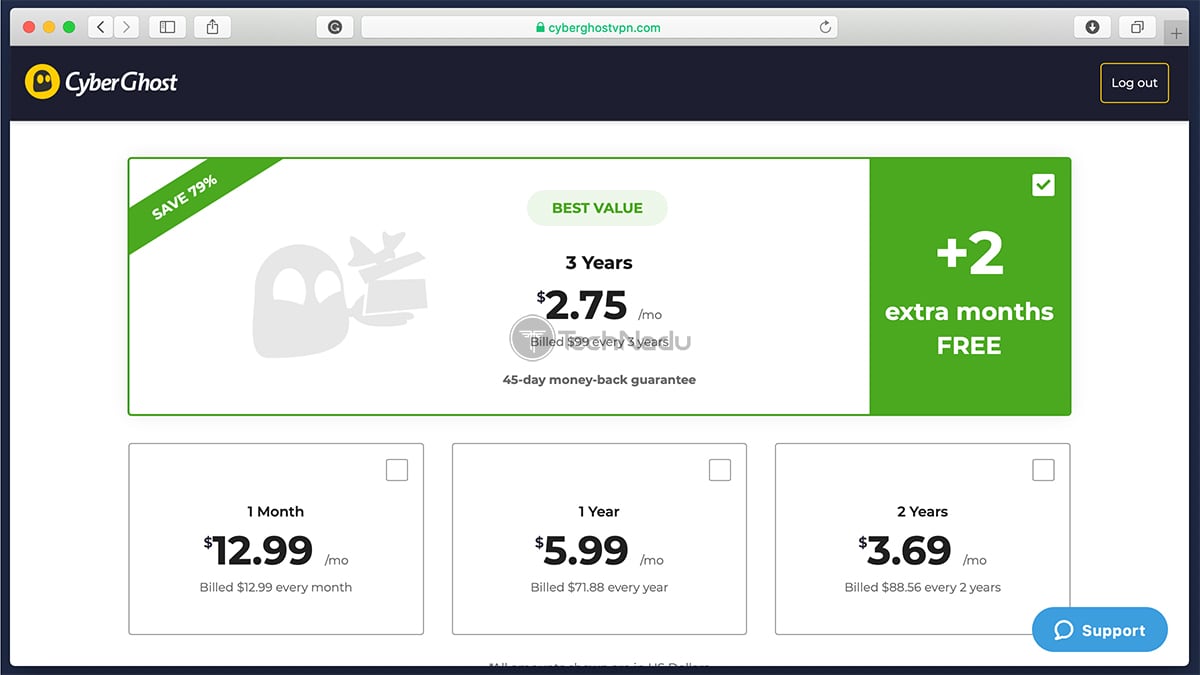Click the BEST VALUE badge
1200x675 pixels.
click(597, 208)
